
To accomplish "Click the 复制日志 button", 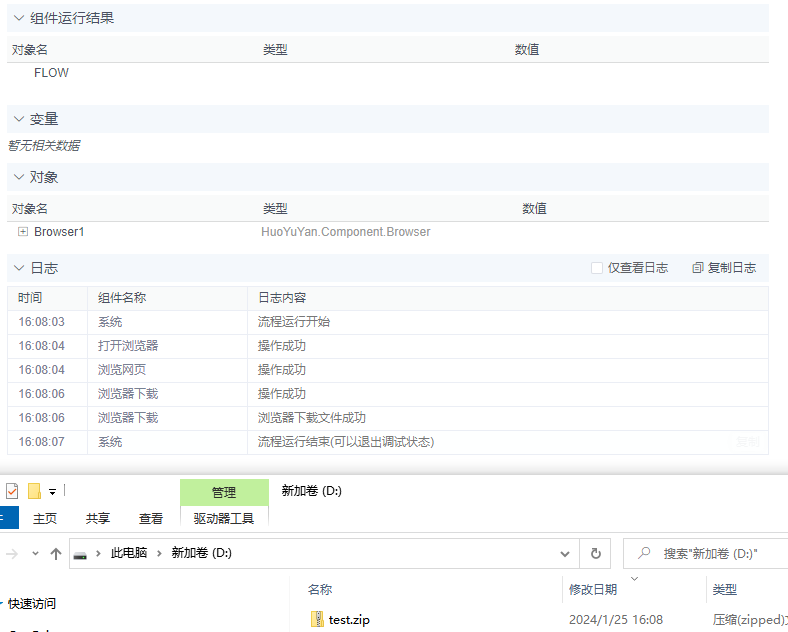I will 724,268.
